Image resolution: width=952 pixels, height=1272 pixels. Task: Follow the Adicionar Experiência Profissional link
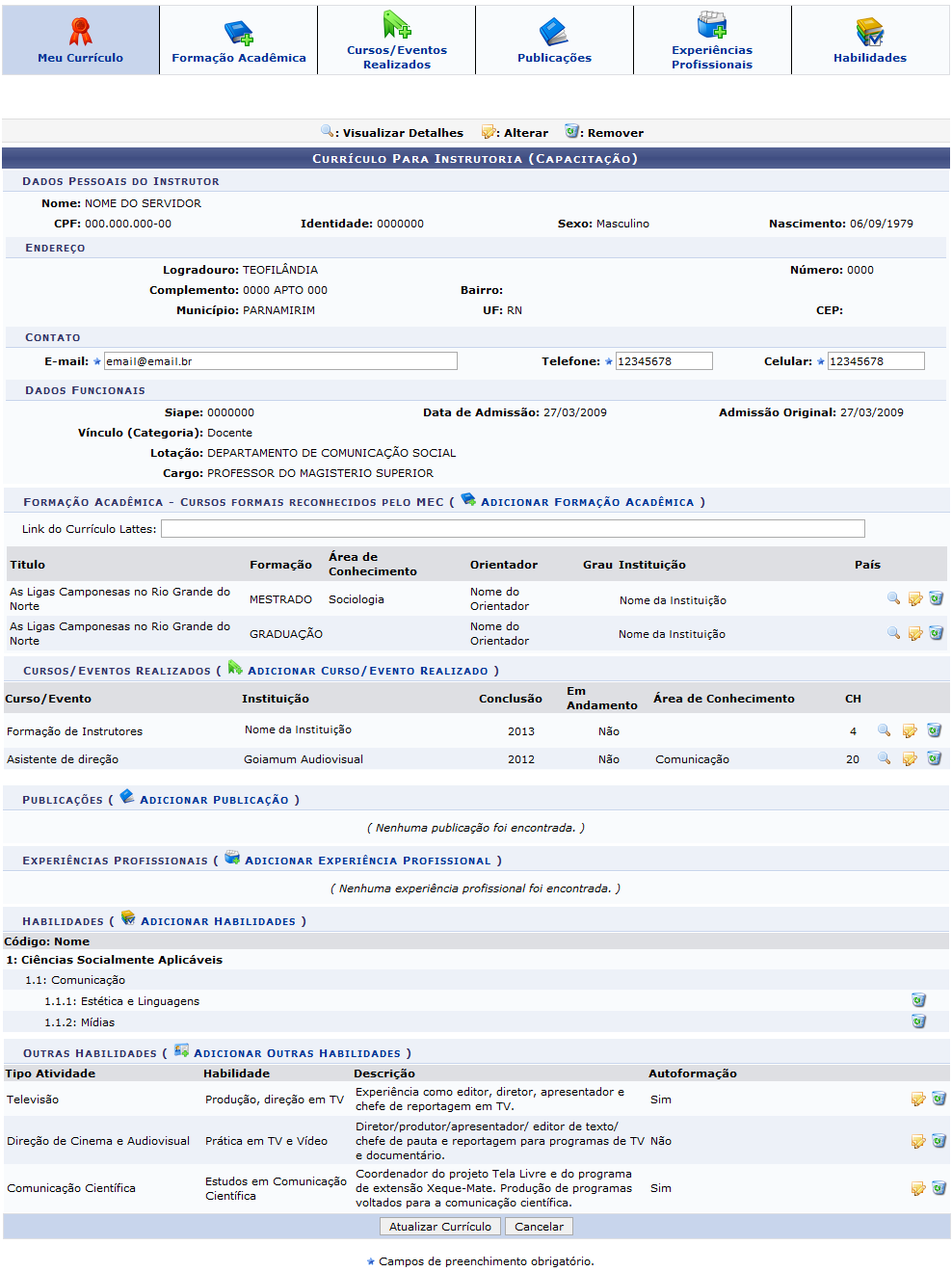pyautogui.click(x=368, y=861)
